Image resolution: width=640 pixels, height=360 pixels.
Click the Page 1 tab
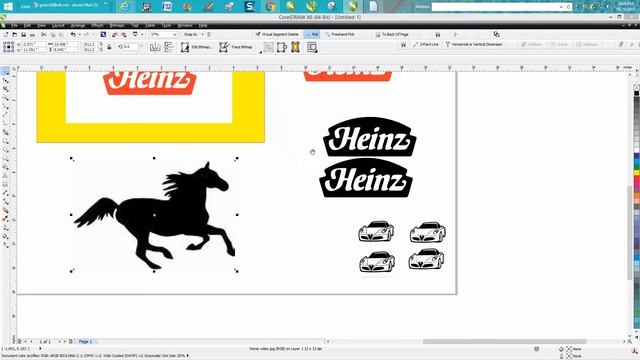(x=85, y=341)
